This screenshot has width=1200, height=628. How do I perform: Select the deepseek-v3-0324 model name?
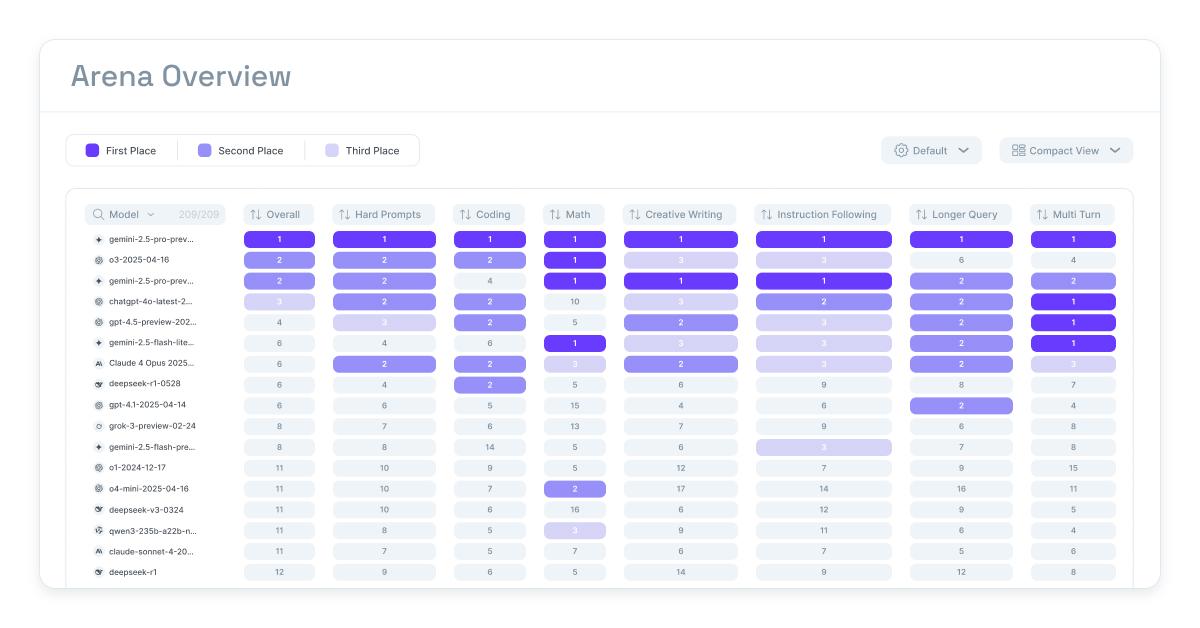[145, 509]
